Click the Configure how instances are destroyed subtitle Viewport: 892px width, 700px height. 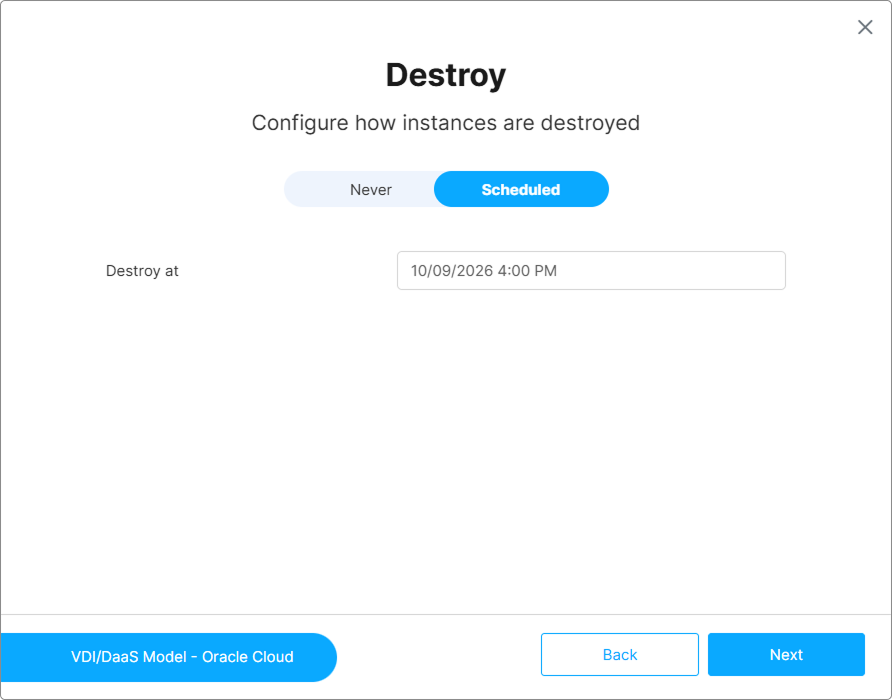click(x=446, y=123)
